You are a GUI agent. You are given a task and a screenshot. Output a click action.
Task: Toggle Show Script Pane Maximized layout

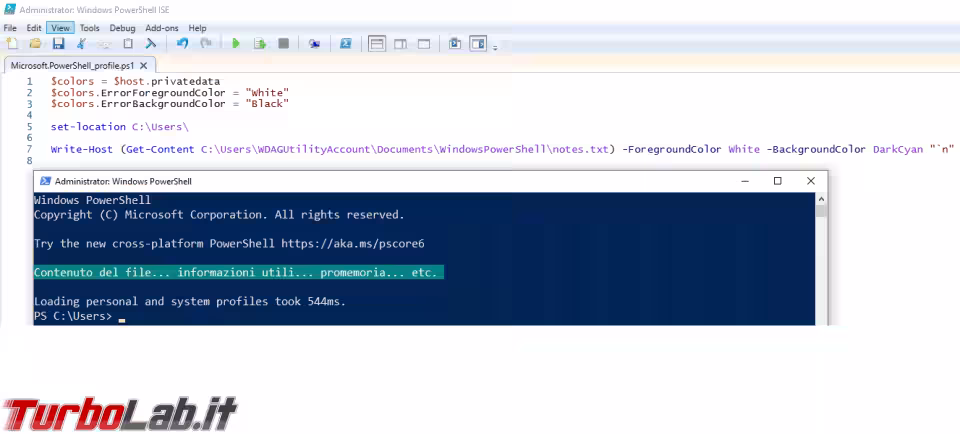point(423,44)
